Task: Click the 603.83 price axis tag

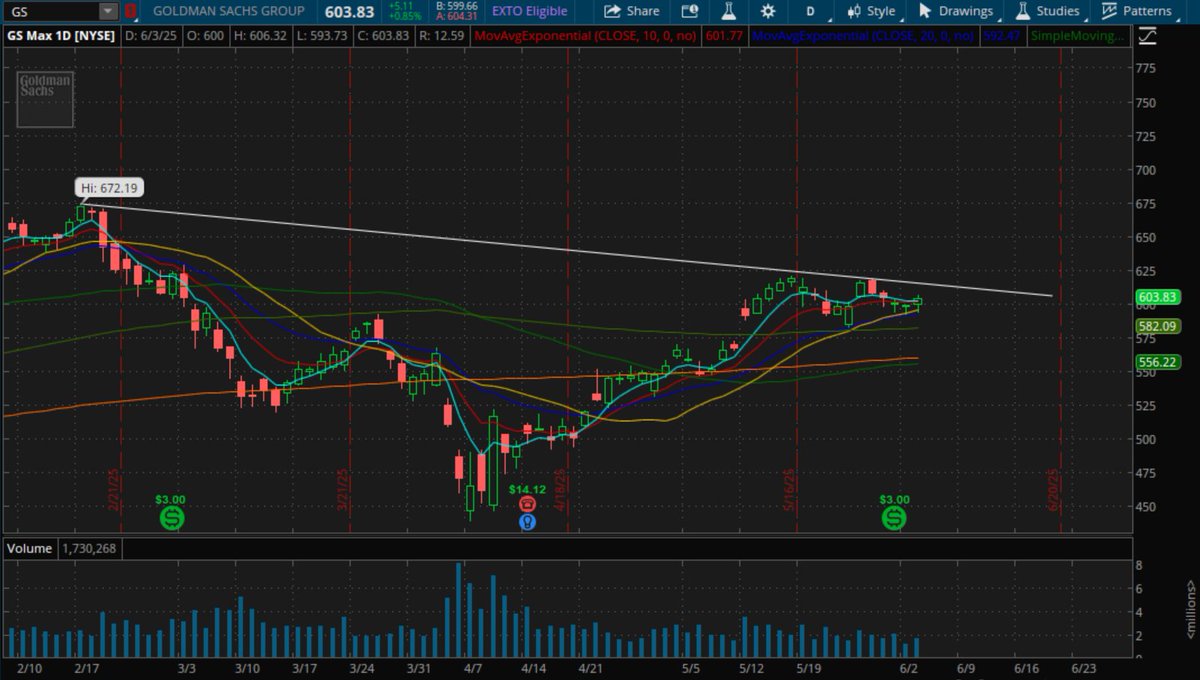Action: (1156, 299)
